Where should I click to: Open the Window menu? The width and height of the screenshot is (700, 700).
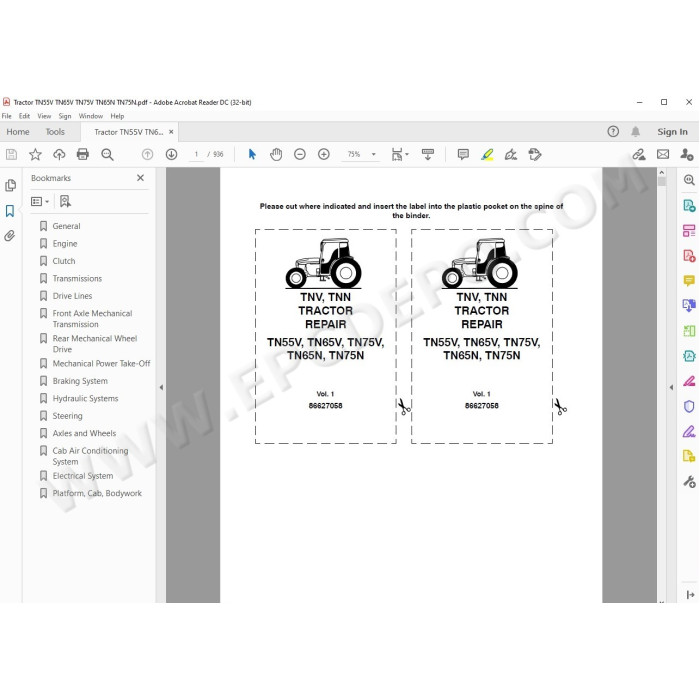coord(91,116)
